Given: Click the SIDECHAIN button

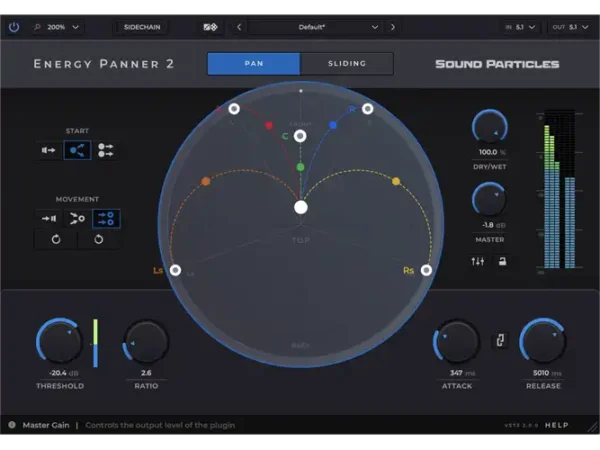Looking at the screenshot, I should pyautogui.click(x=142, y=27).
